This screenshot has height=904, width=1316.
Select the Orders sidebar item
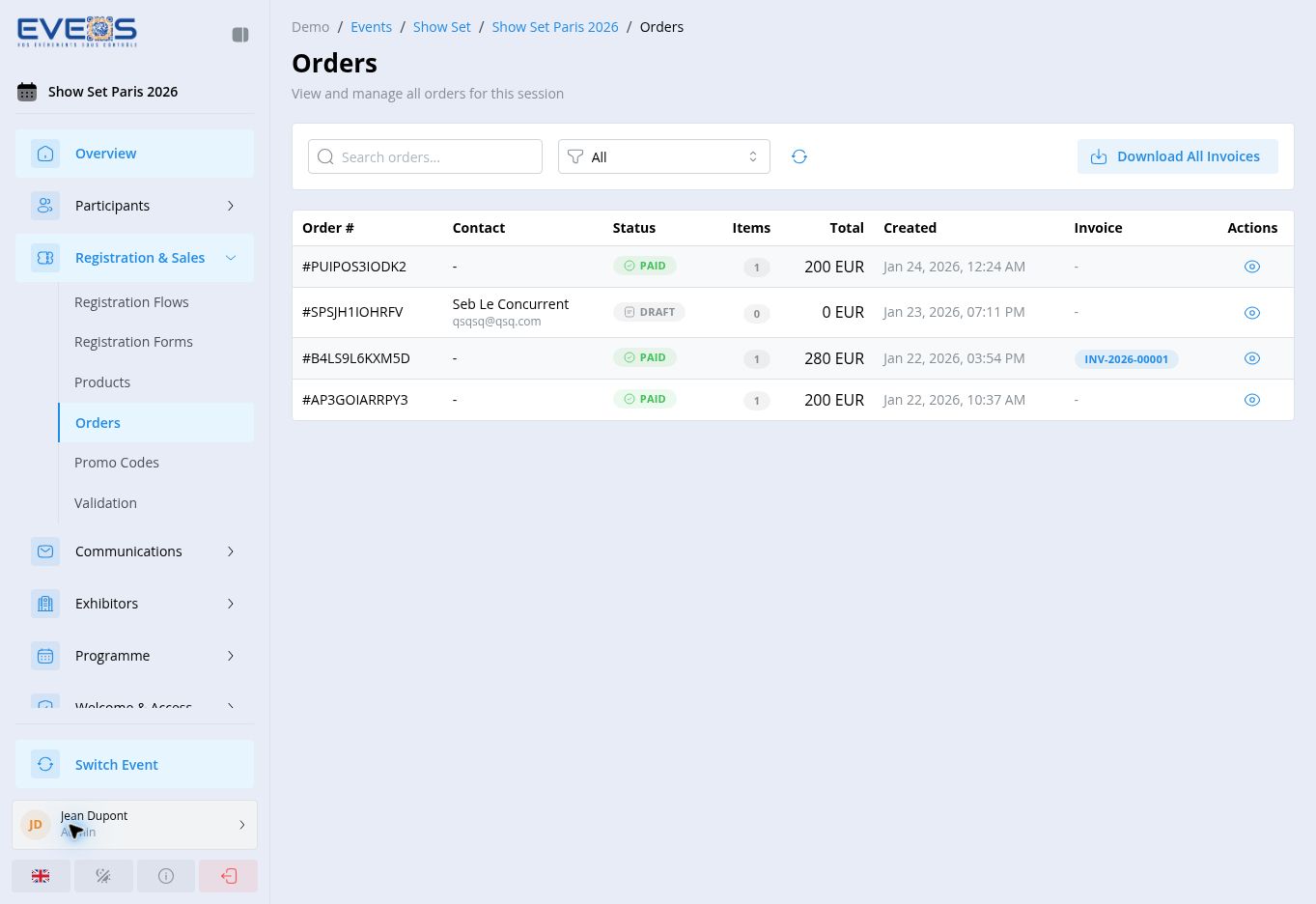[x=156, y=423]
